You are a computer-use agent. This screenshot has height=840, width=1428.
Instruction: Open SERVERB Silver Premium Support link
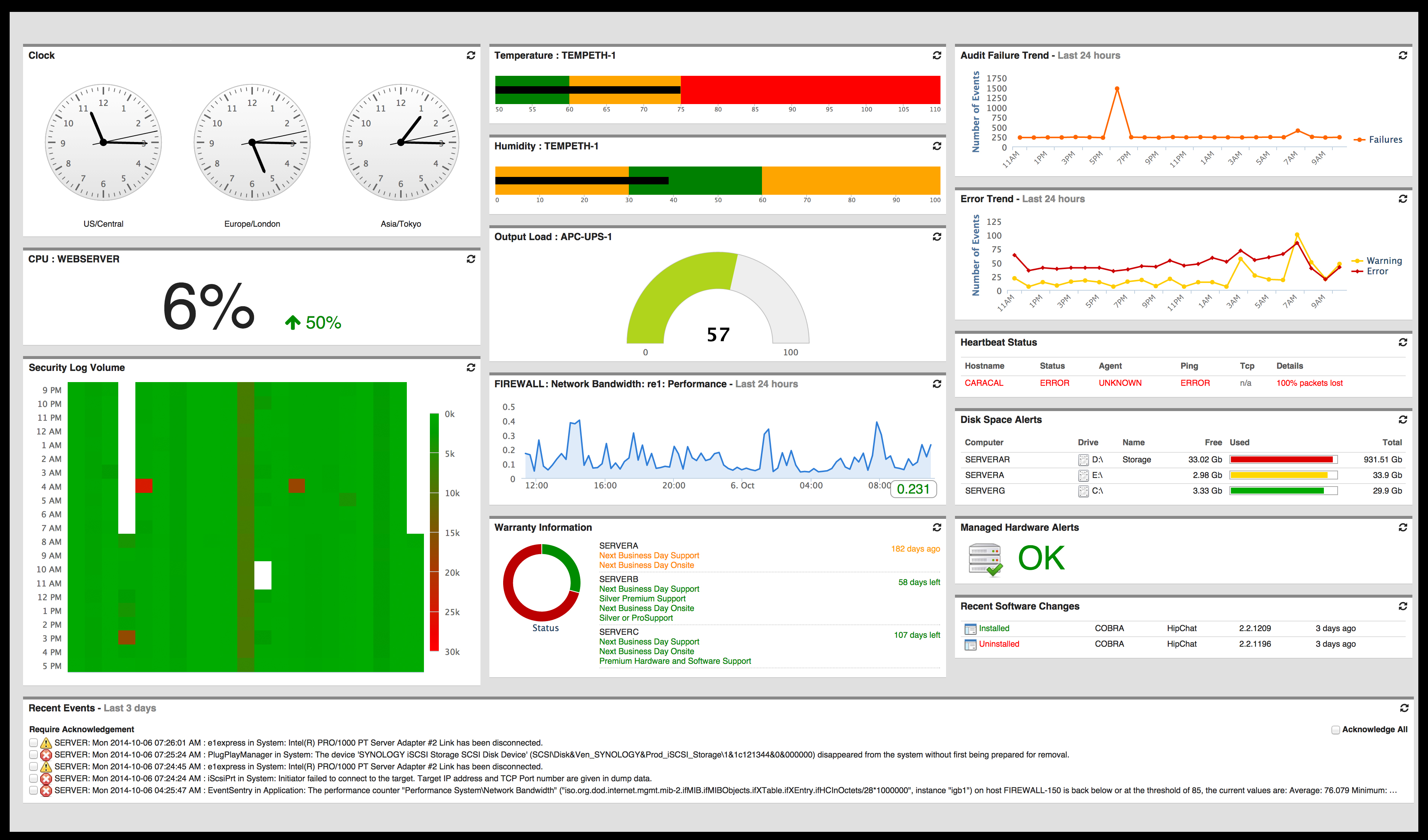coord(642,599)
